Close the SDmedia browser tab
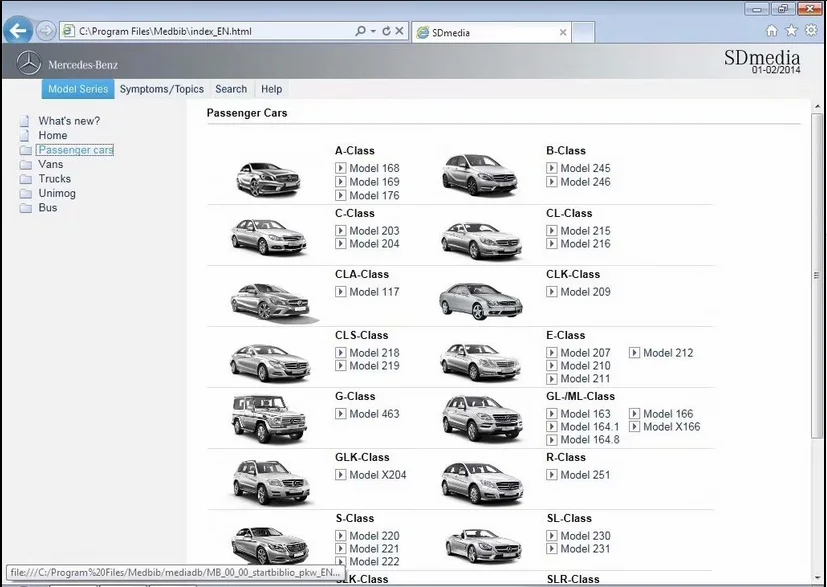Viewport: 827px width, 587px height. pos(563,32)
